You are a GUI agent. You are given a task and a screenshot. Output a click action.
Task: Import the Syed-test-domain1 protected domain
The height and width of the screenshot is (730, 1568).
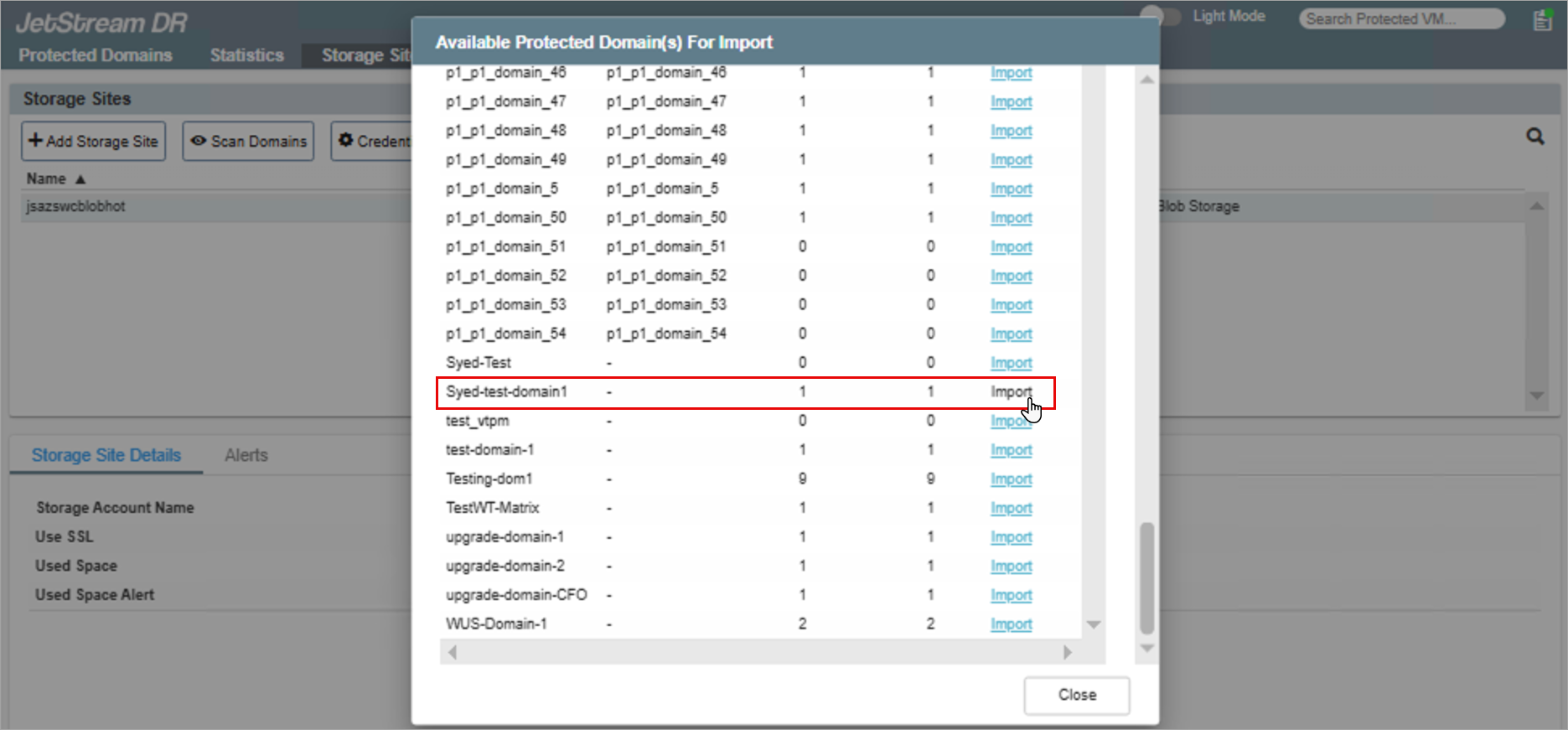1011,391
